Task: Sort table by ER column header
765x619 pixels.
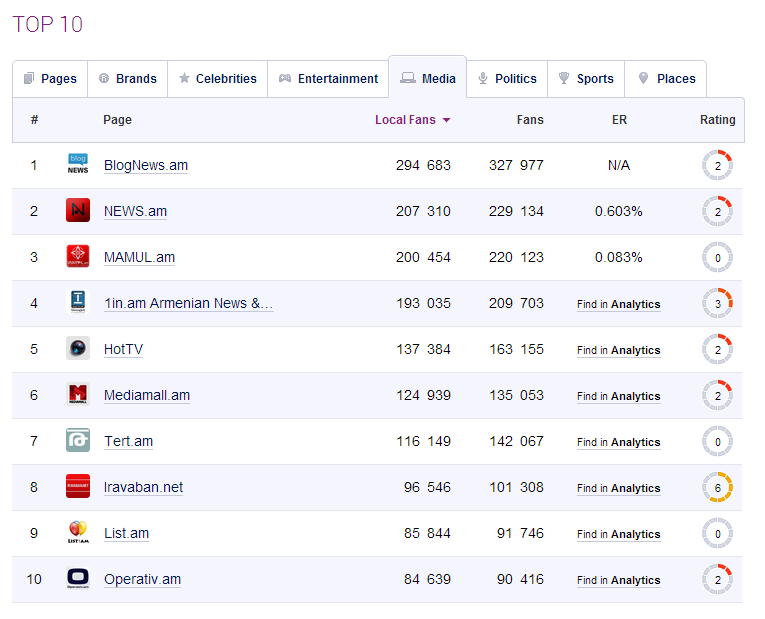Action: (619, 120)
